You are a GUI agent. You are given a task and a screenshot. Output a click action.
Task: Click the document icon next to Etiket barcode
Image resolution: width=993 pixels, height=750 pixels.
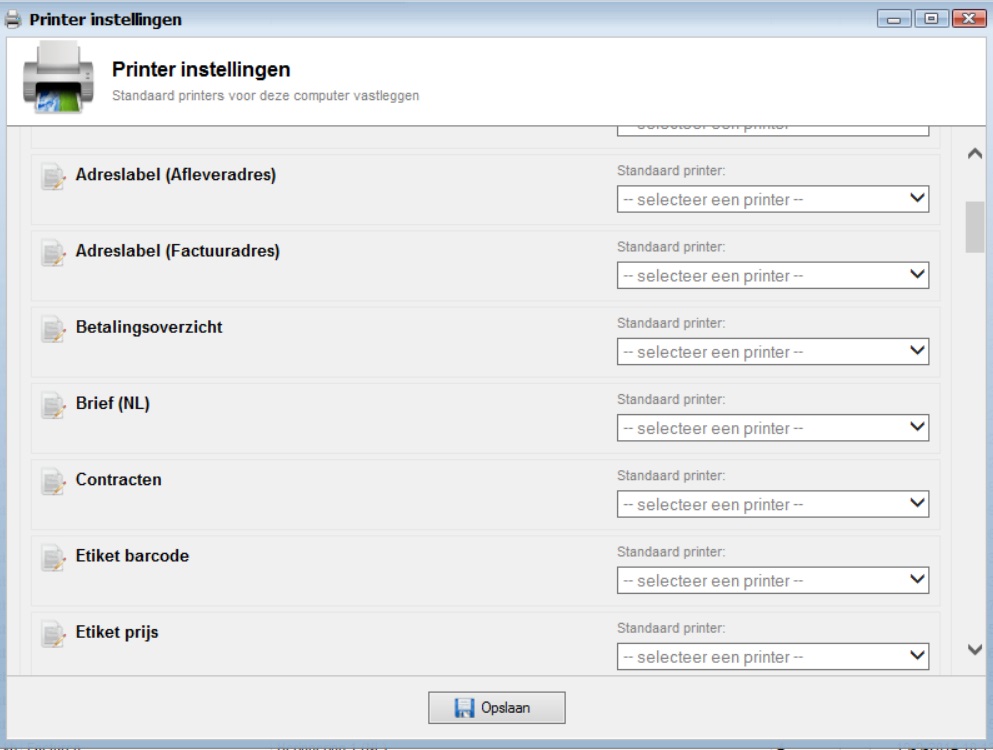[x=52, y=558]
